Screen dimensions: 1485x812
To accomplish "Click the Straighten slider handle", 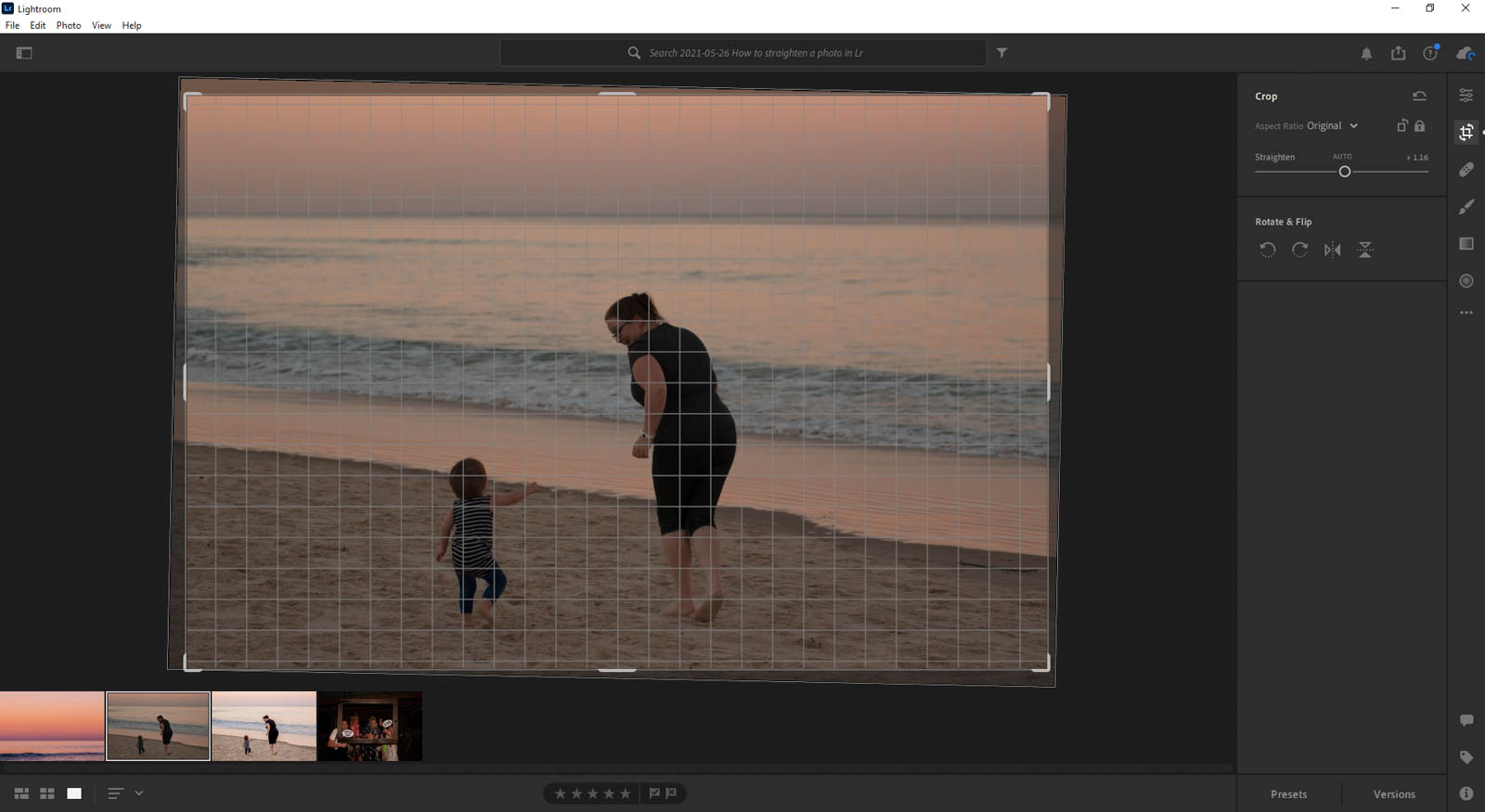I will [1344, 172].
